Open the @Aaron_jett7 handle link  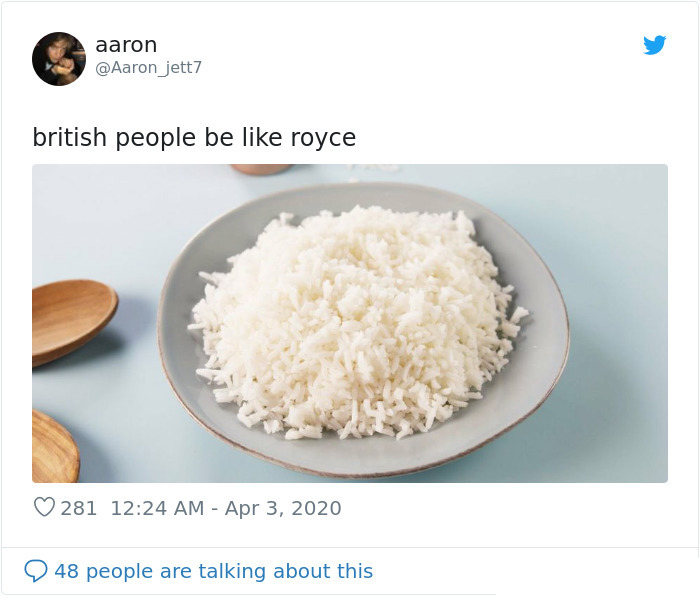[x=148, y=68]
